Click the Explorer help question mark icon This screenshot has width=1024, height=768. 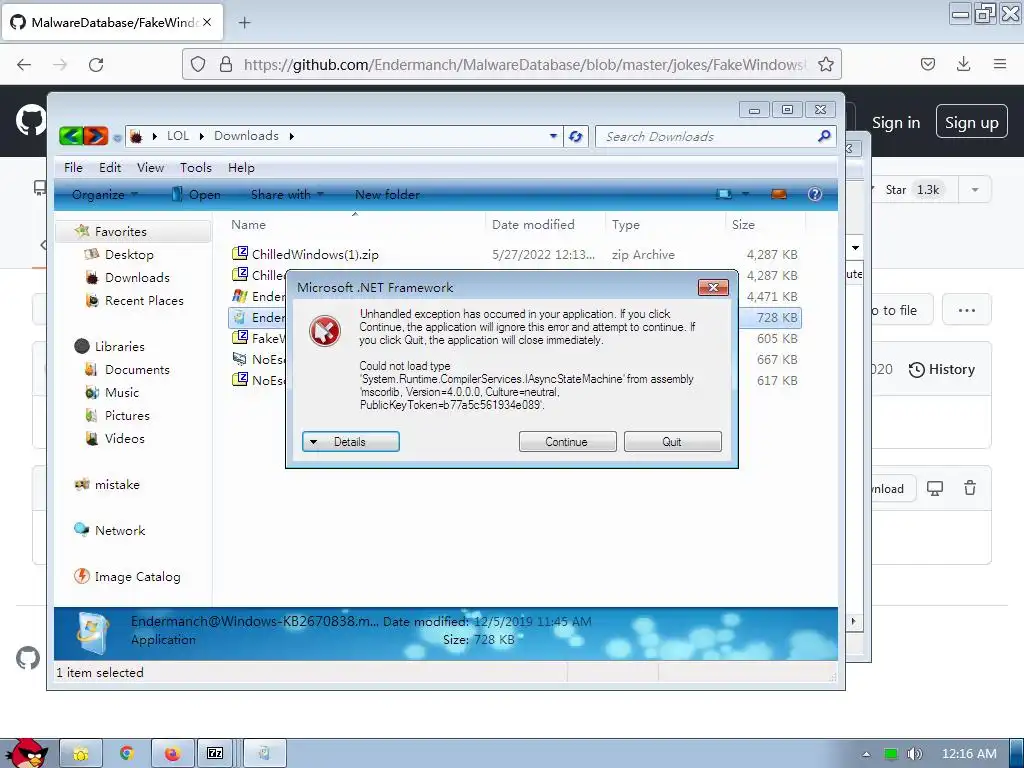pyautogui.click(x=814, y=194)
